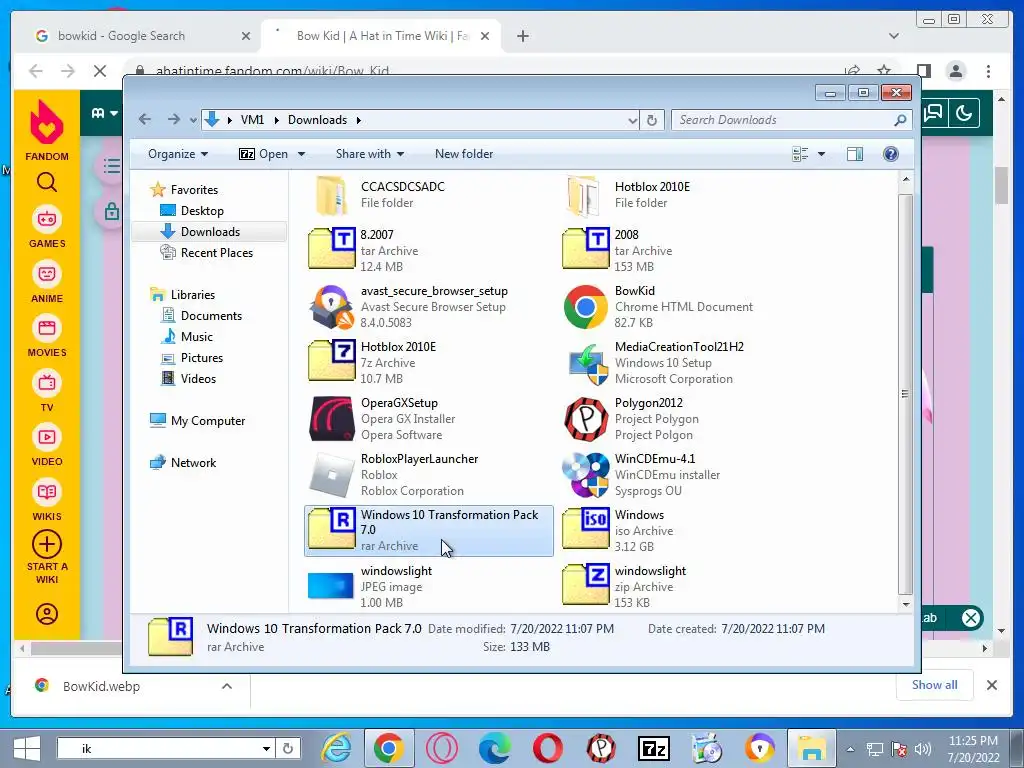Select the Polygon2012 application icon

click(x=586, y=419)
